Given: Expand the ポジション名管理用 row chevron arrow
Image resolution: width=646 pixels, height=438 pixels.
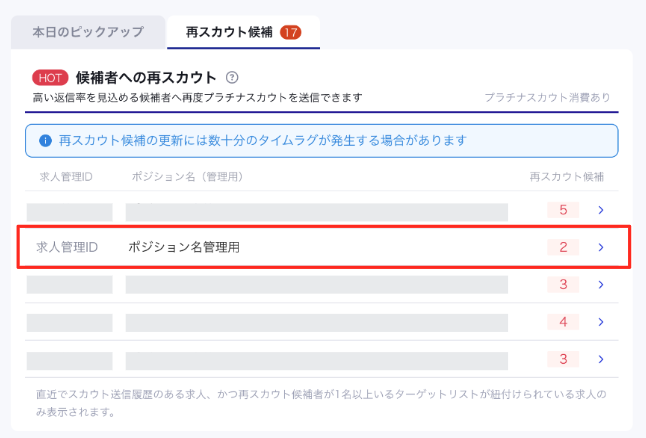Looking at the screenshot, I should (x=600, y=247).
